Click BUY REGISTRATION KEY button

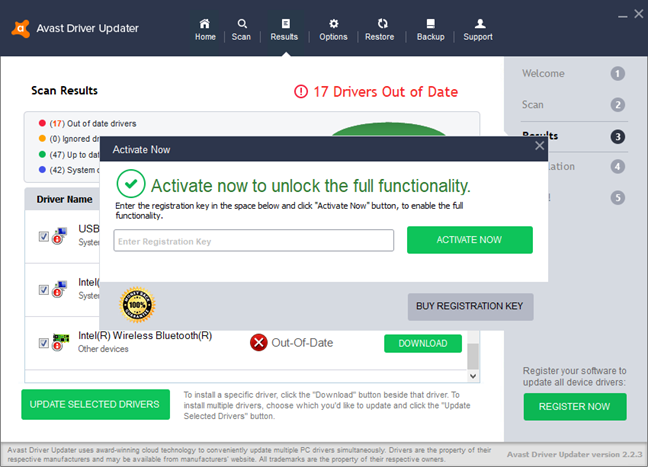[x=470, y=307]
